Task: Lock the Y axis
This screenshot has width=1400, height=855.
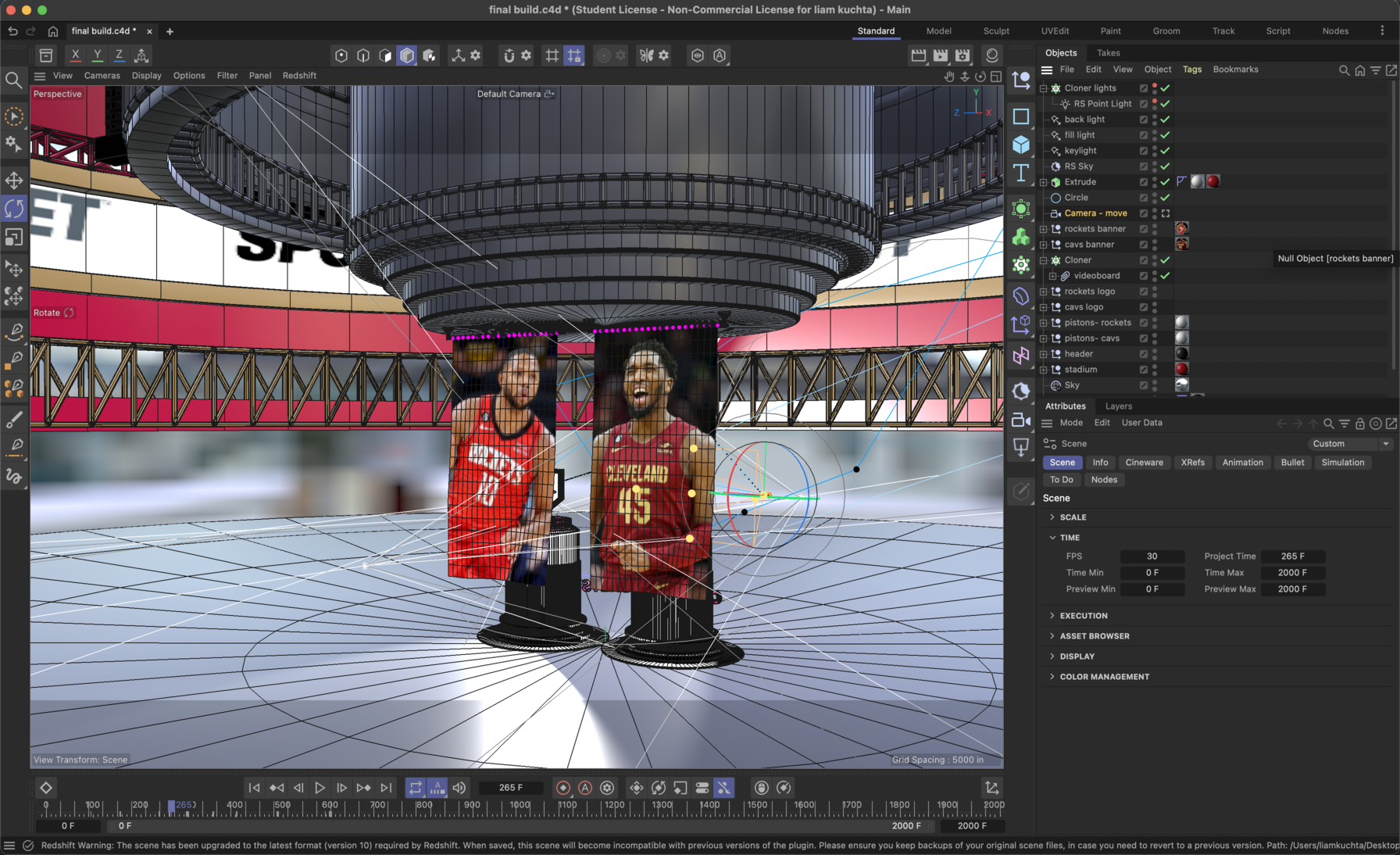Action: (x=97, y=55)
